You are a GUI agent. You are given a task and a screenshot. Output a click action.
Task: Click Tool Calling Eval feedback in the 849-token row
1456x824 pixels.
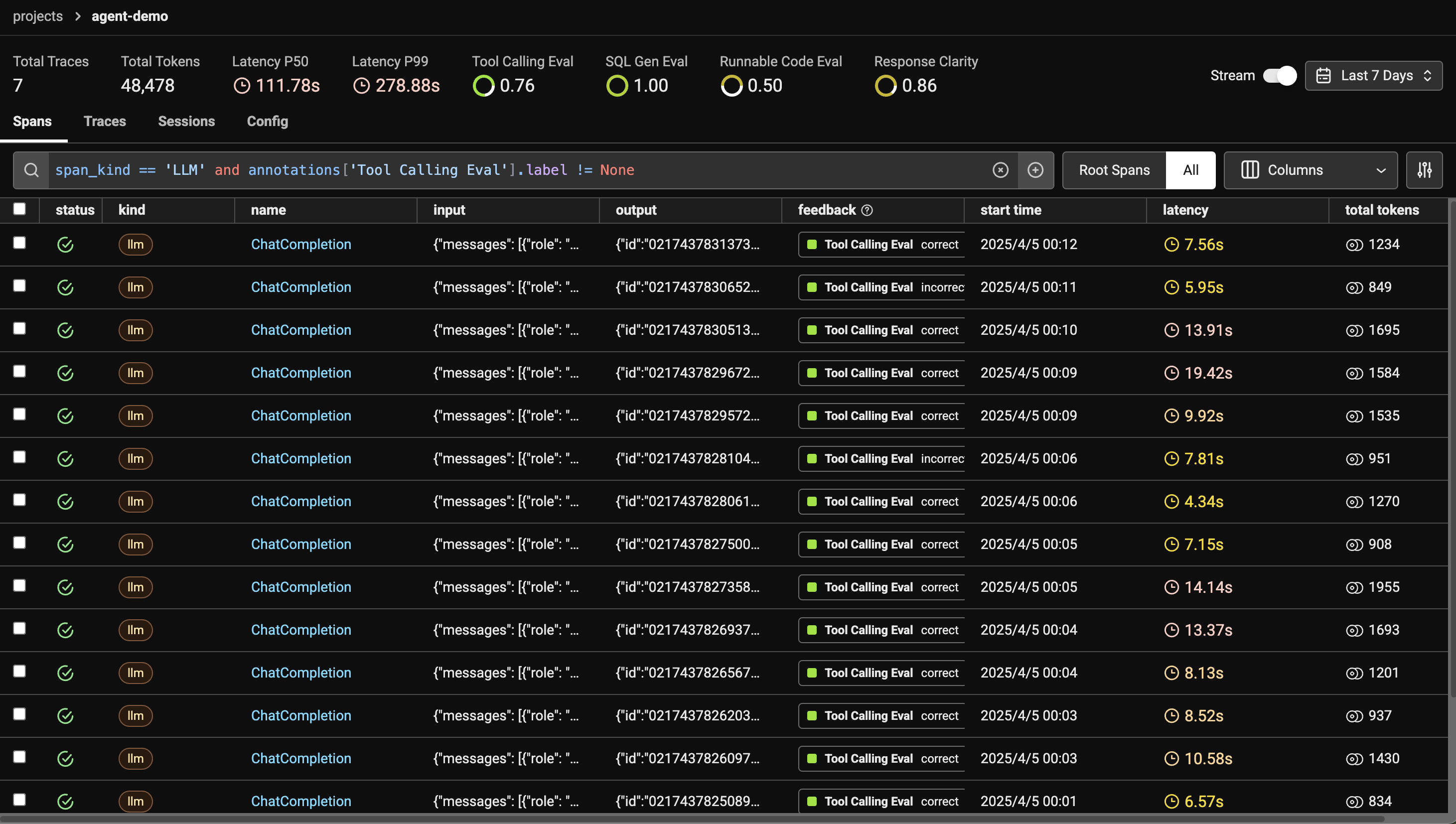pyautogui.click(x=881, y=287)
